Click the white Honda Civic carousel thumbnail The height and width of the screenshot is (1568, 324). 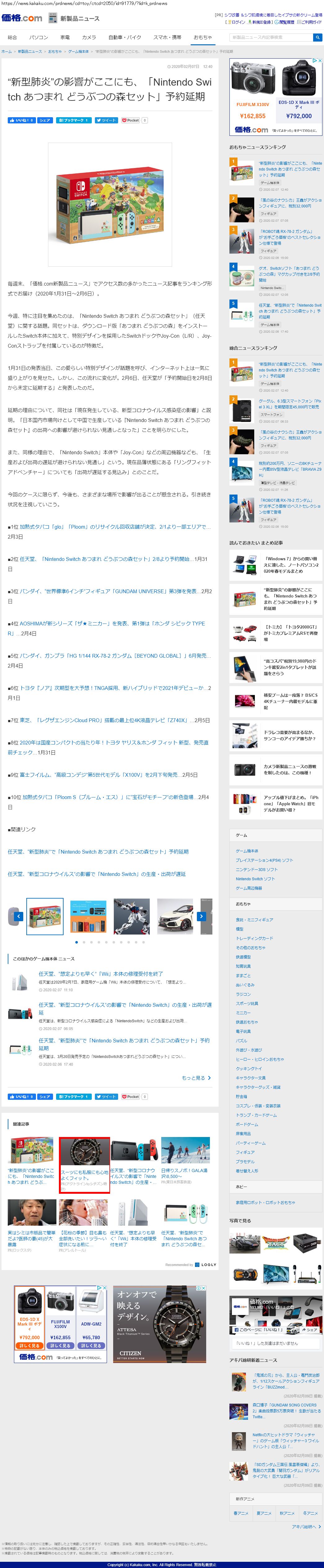(x=175, y=916)
